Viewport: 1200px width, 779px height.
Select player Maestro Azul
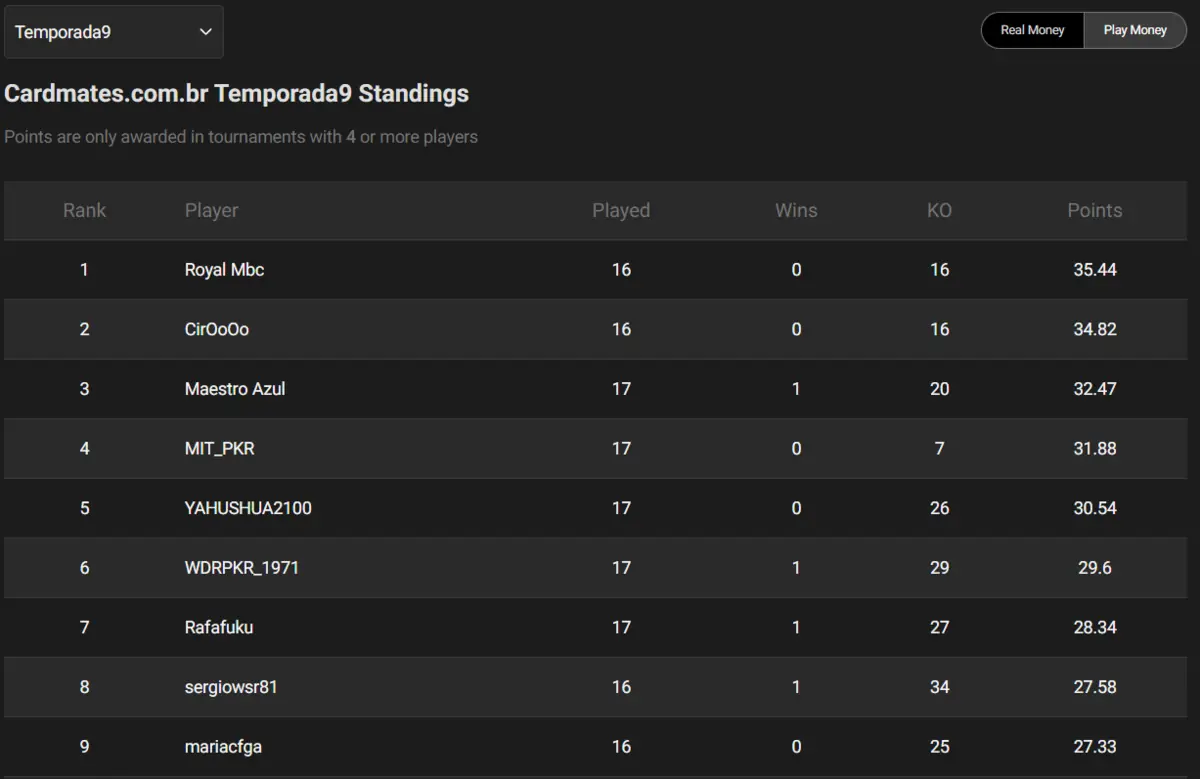tap(235, 389)
